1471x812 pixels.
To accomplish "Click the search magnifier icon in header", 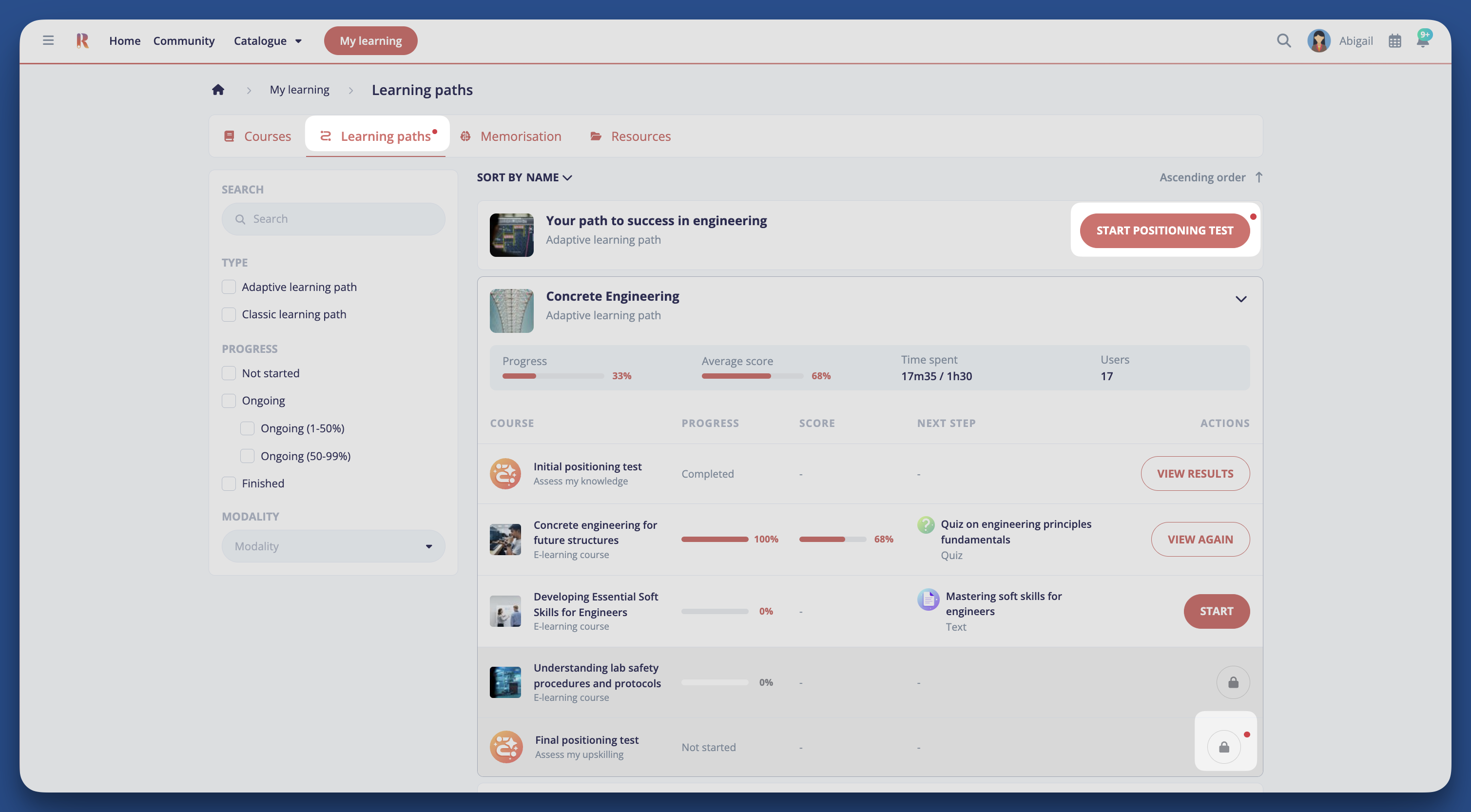I will point(1284,40).
